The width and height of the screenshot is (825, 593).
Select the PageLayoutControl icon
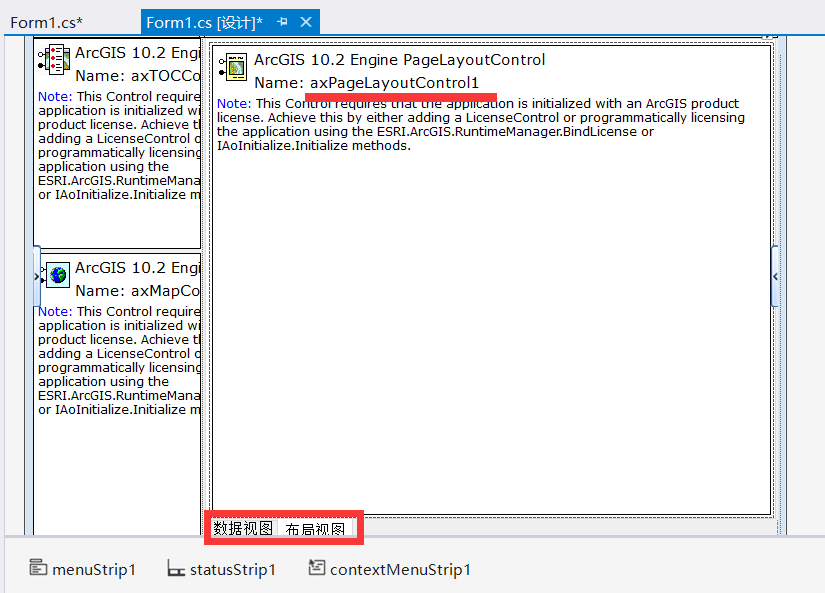[x=233, y=67]
